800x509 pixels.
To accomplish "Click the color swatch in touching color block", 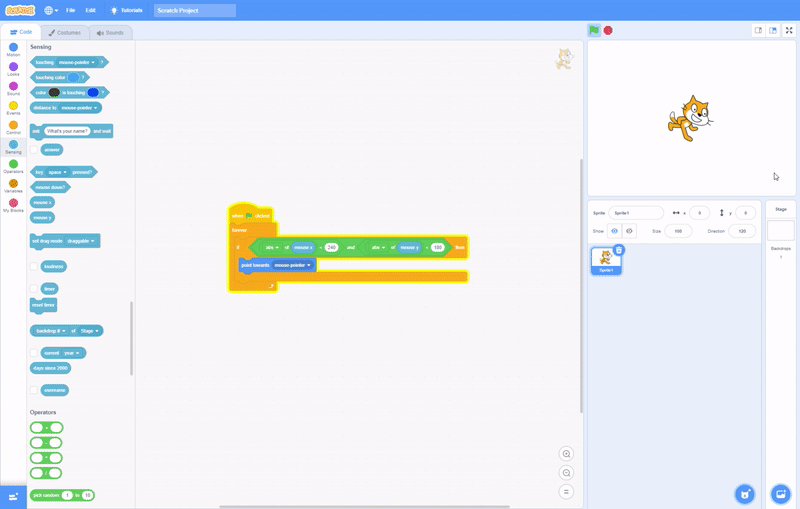I will [x=74, y=77].
